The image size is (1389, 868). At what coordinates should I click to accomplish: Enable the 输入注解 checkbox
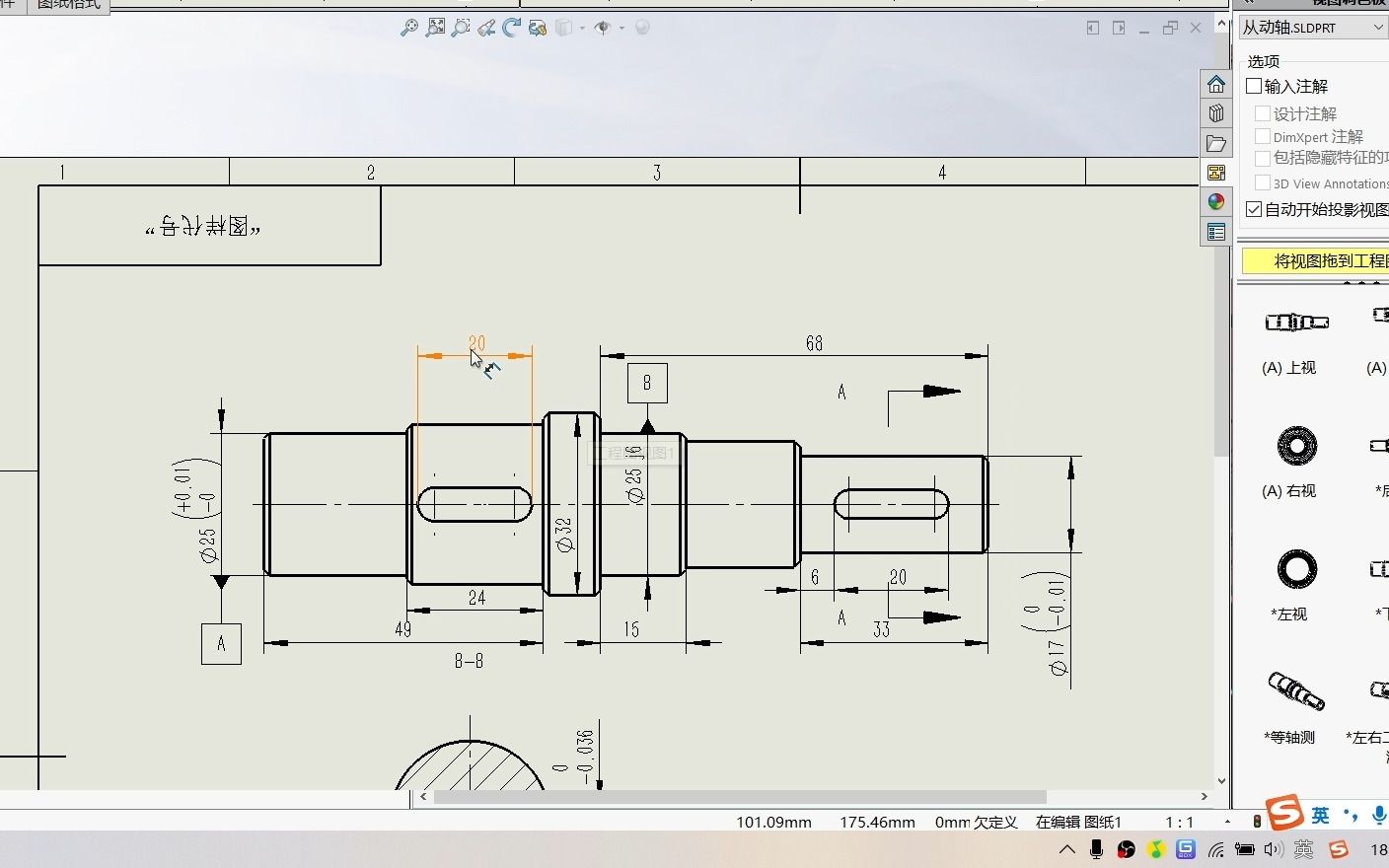pyautogui.click(x=1254, y=86)
